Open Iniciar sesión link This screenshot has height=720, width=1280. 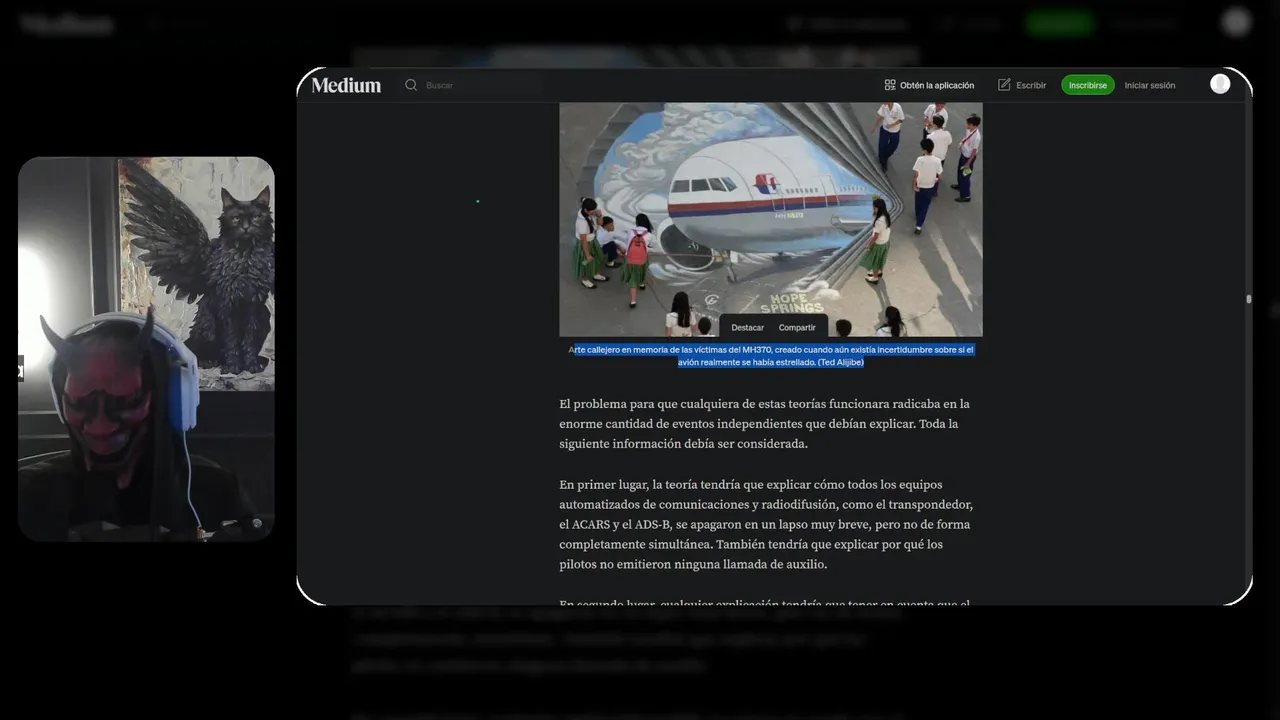tap(1150, 85)
